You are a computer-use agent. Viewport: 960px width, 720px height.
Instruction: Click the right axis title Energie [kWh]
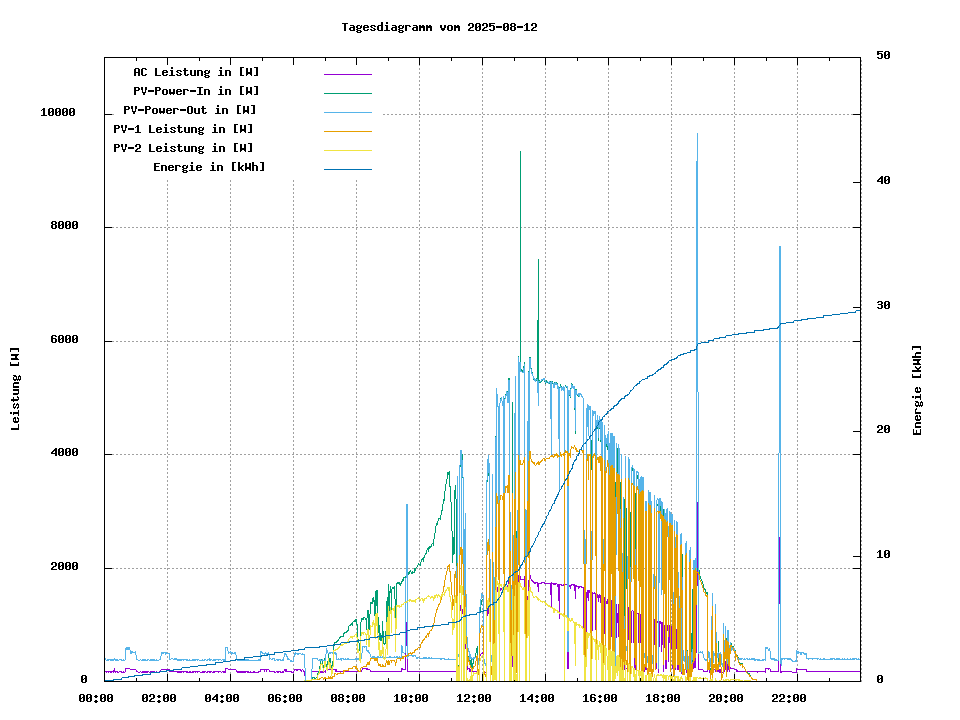[917, 390]
